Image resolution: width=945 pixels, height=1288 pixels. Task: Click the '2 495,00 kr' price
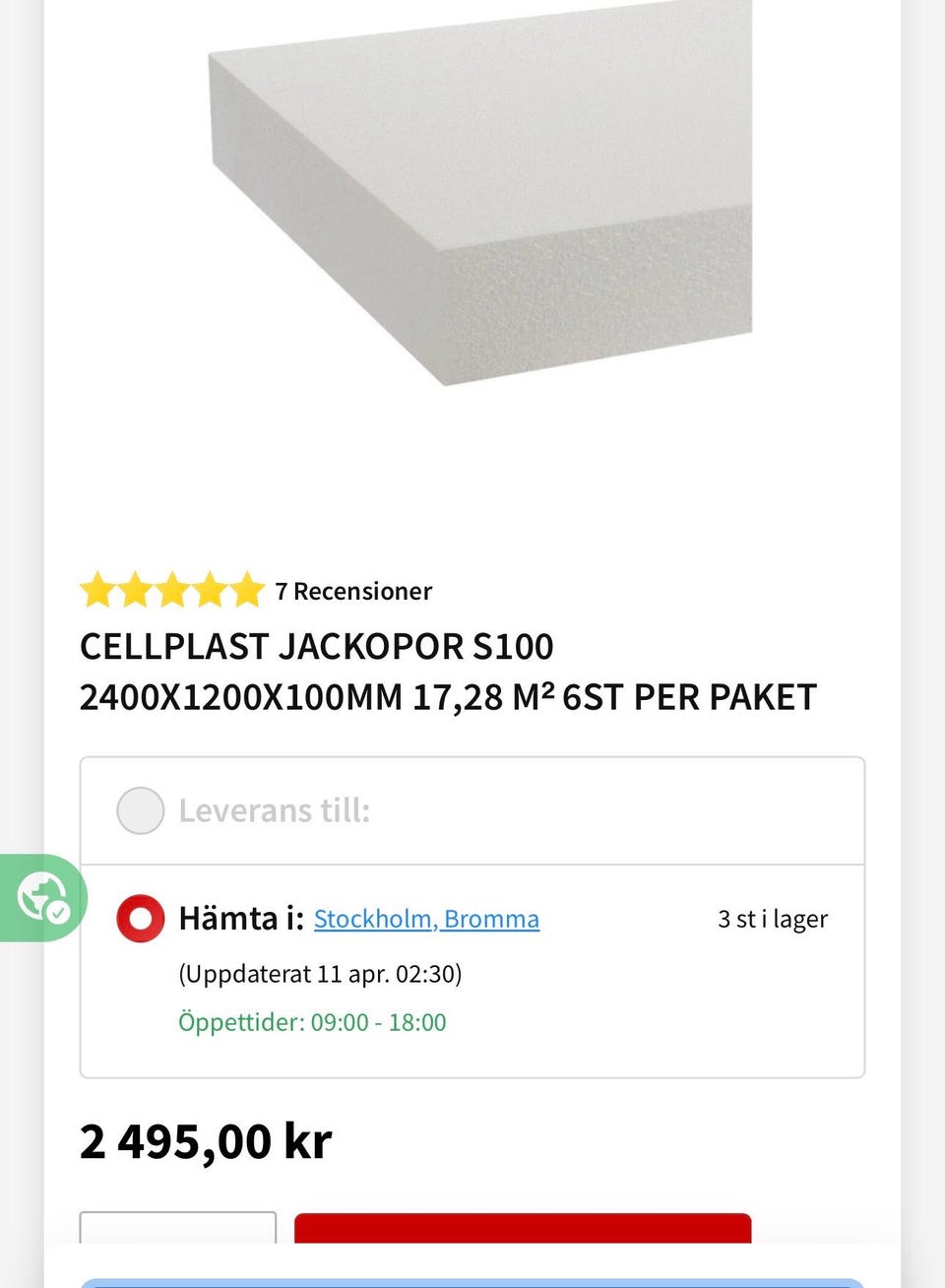(x=206, y=1142)
